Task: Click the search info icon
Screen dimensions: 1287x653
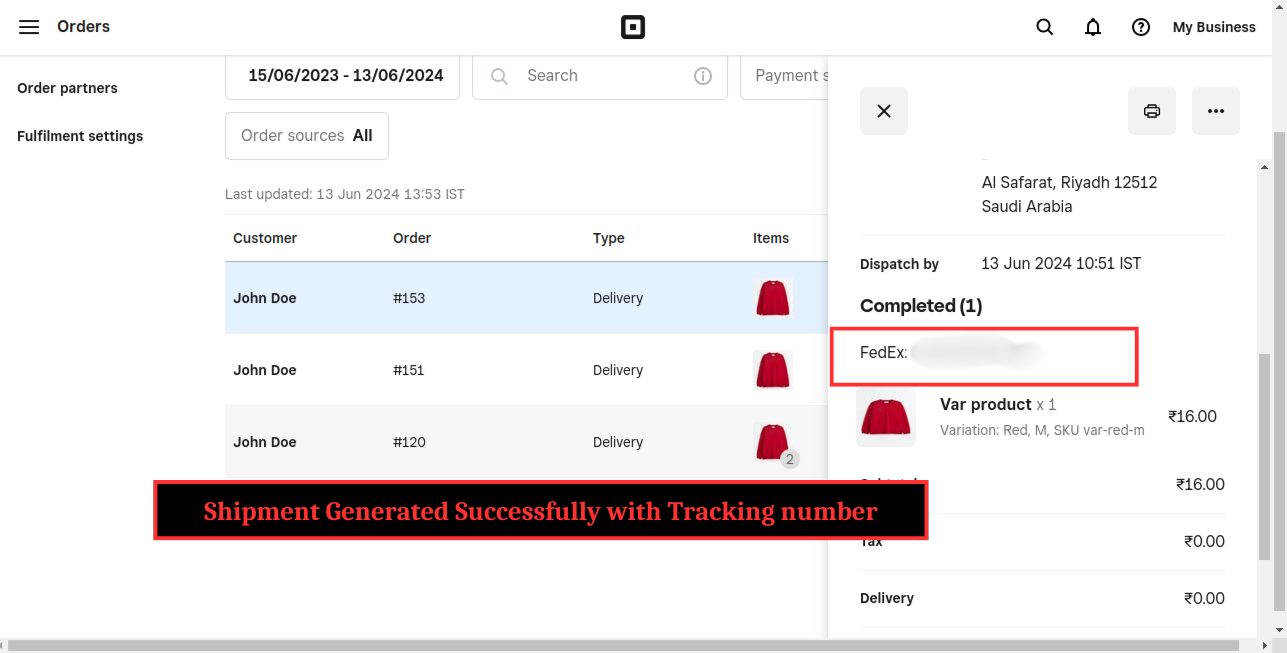Action: [703, 76]
